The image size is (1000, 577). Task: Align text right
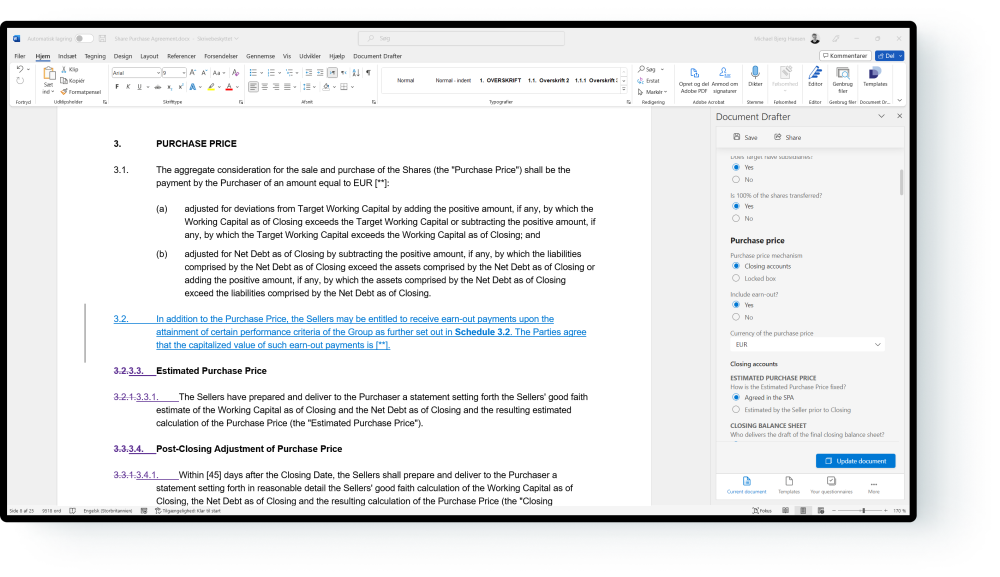point(276,87)
